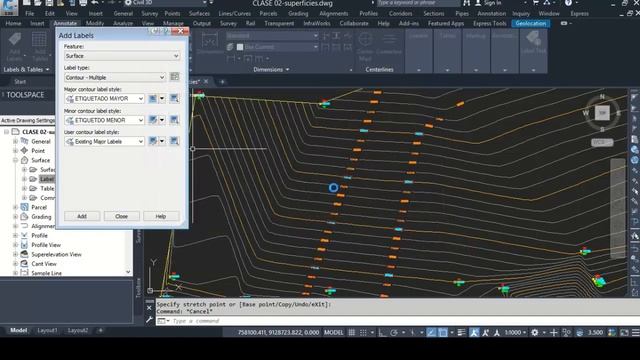Open the Geolocation ribbon tab
The width and height of the screenshot is (640, 360).
(531, 23)
